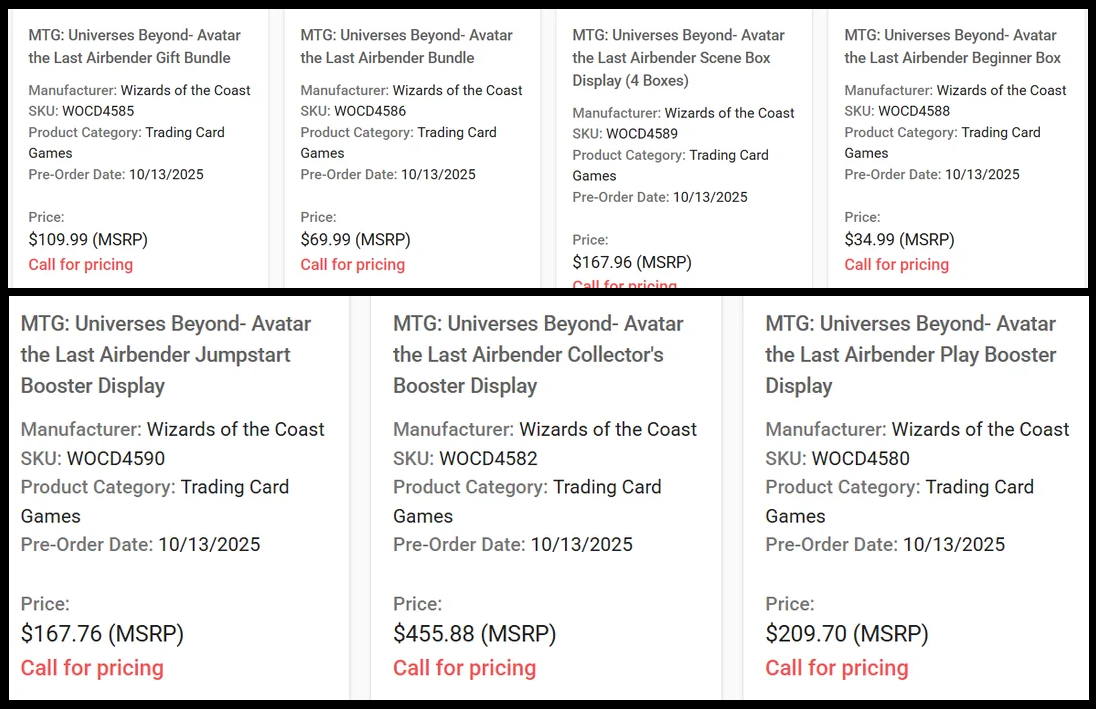Viewport: 1096px width, 709px height.
Task: Click the $209.70 MSRP price
Action: click(847, 633)
